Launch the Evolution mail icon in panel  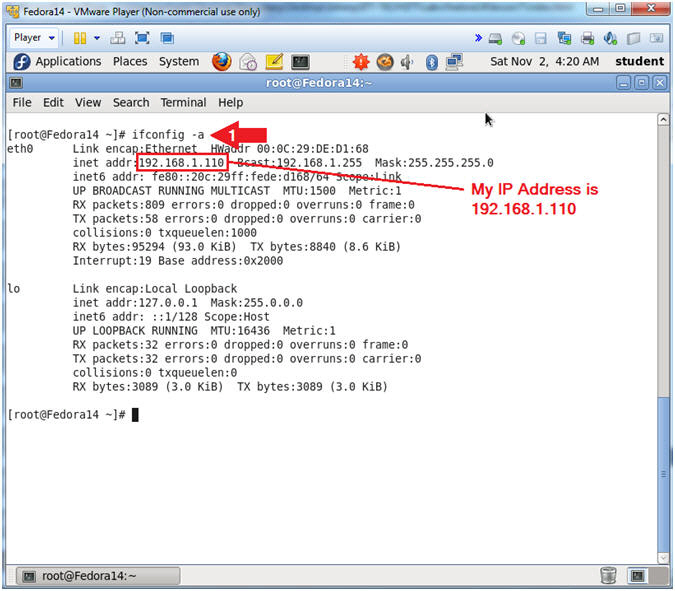(x=248, y=62)
